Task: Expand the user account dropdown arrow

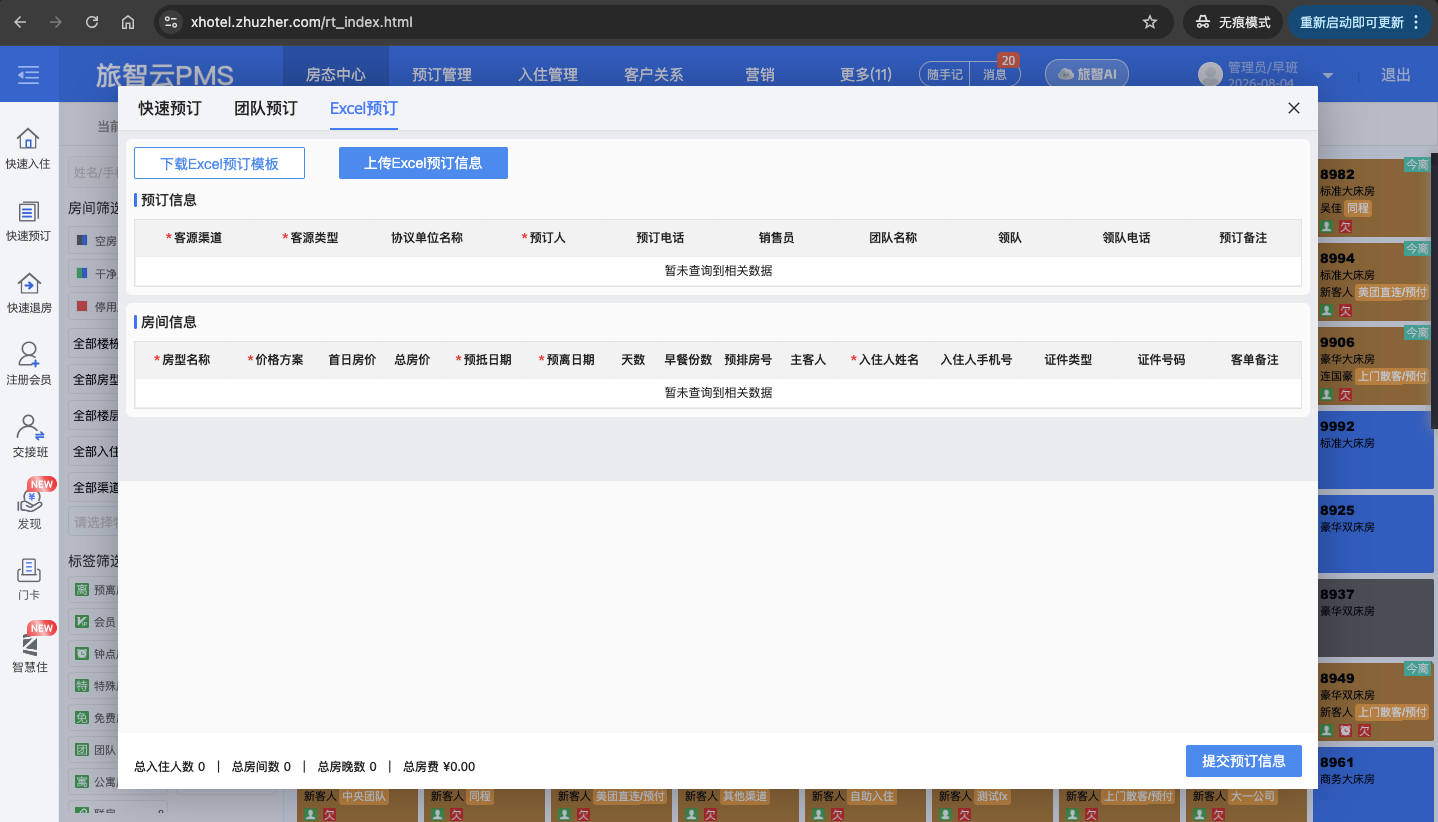Action: coord(1328,76)
